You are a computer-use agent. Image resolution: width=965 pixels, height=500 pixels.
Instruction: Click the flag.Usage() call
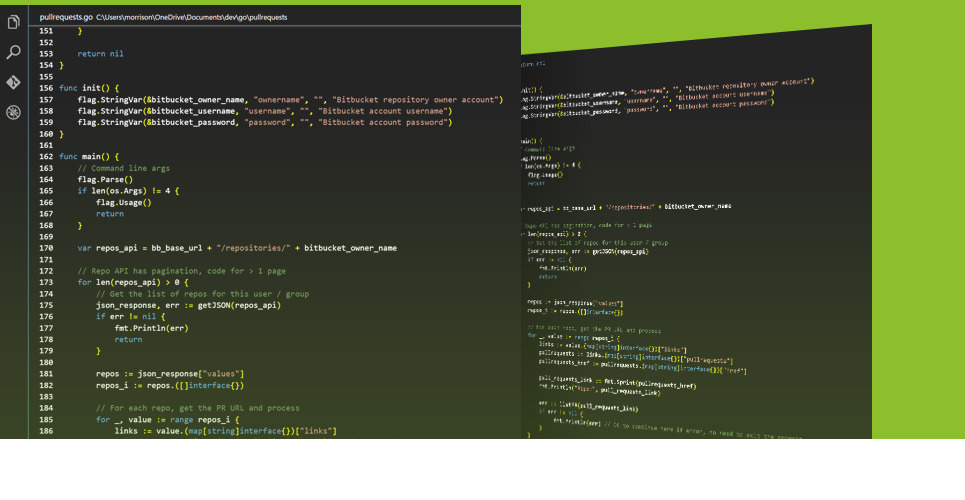pyautogui.click(x=124, y=203)
